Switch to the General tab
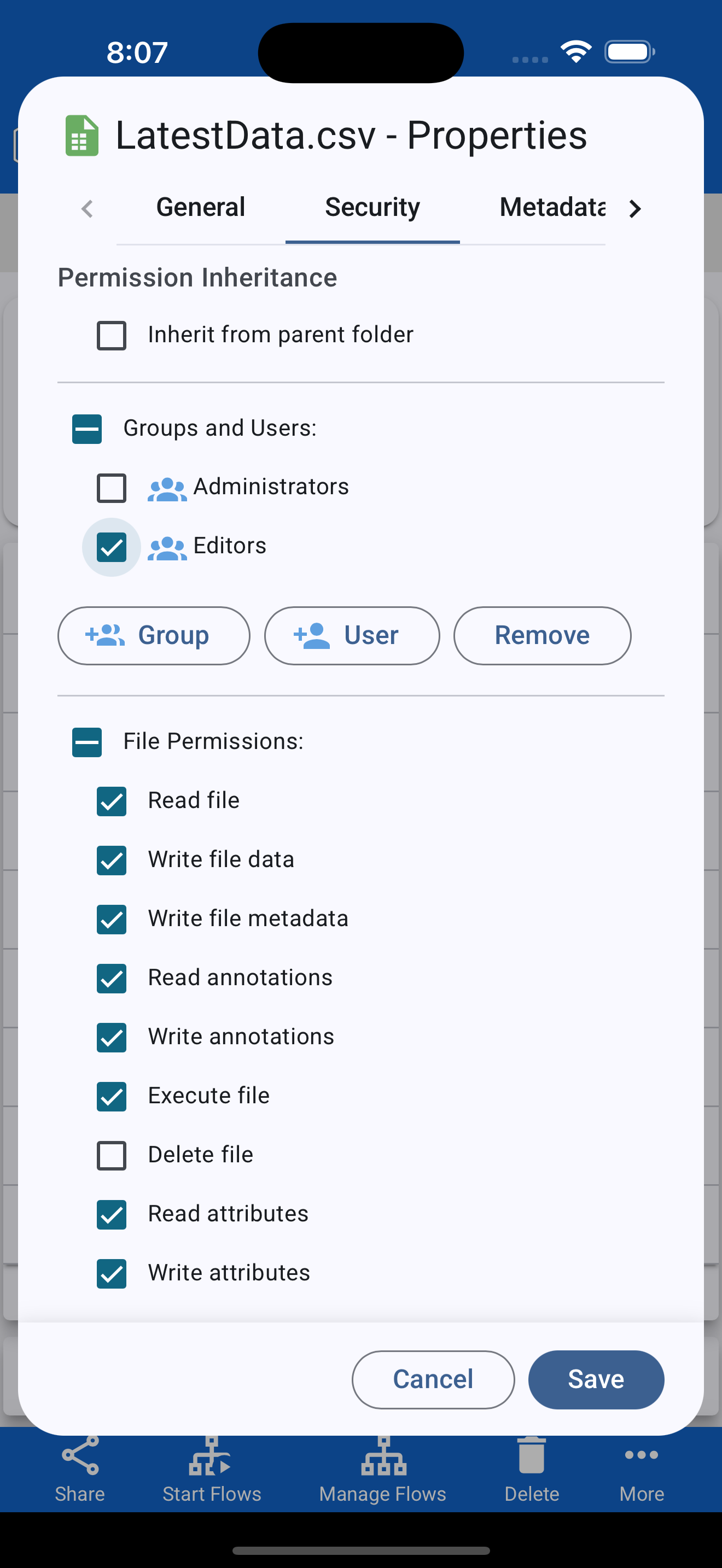722x1568 pixels. click(x=201, y=208)
